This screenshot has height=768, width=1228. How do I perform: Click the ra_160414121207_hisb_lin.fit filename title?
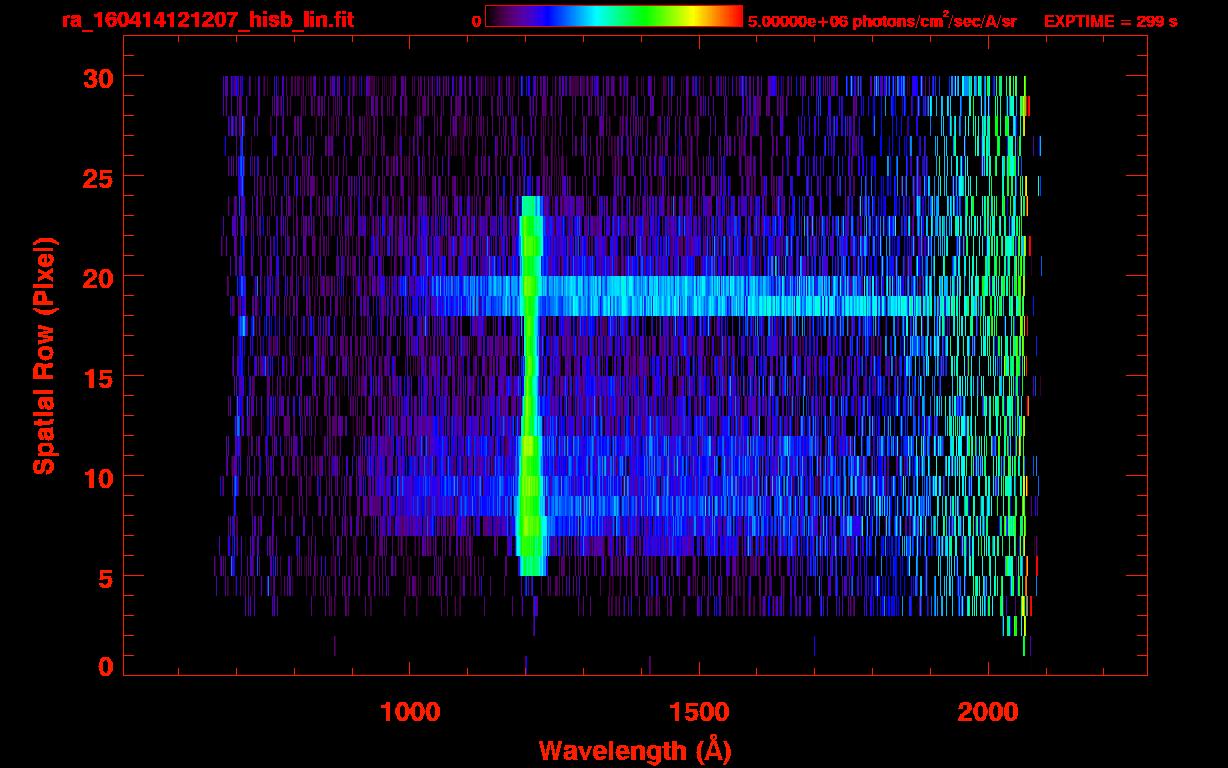207,21
